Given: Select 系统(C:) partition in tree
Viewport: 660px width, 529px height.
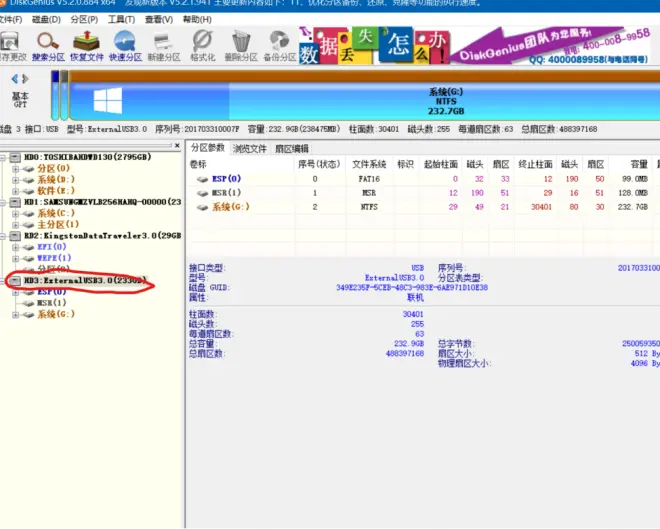Looking at the screenshot, I should (x=56, y=213).
